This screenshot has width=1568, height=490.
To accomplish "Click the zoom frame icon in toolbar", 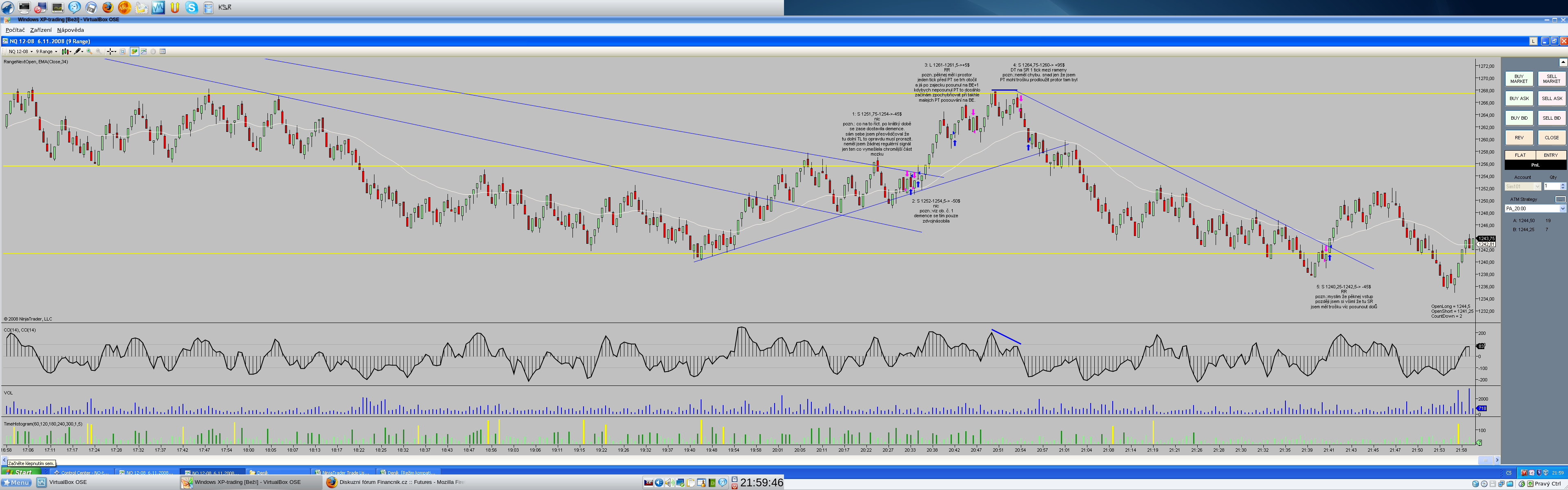I will [122, 51].
